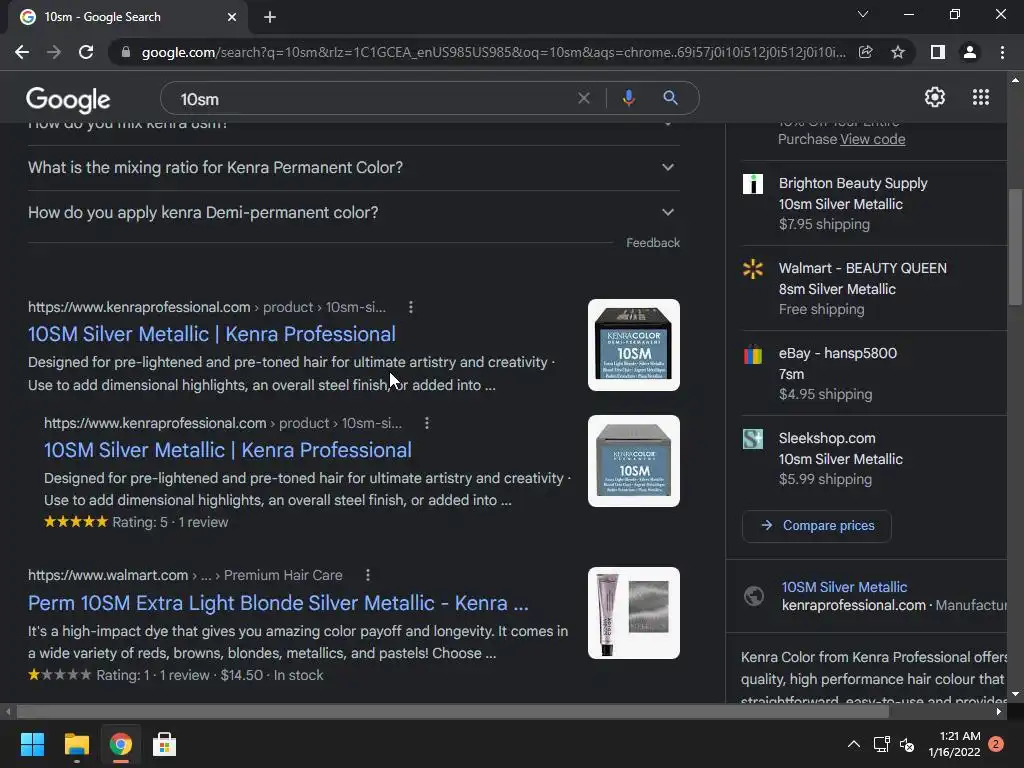1024x768 pixels.
Task: Clear the search box text
Action: pos(584,98)
